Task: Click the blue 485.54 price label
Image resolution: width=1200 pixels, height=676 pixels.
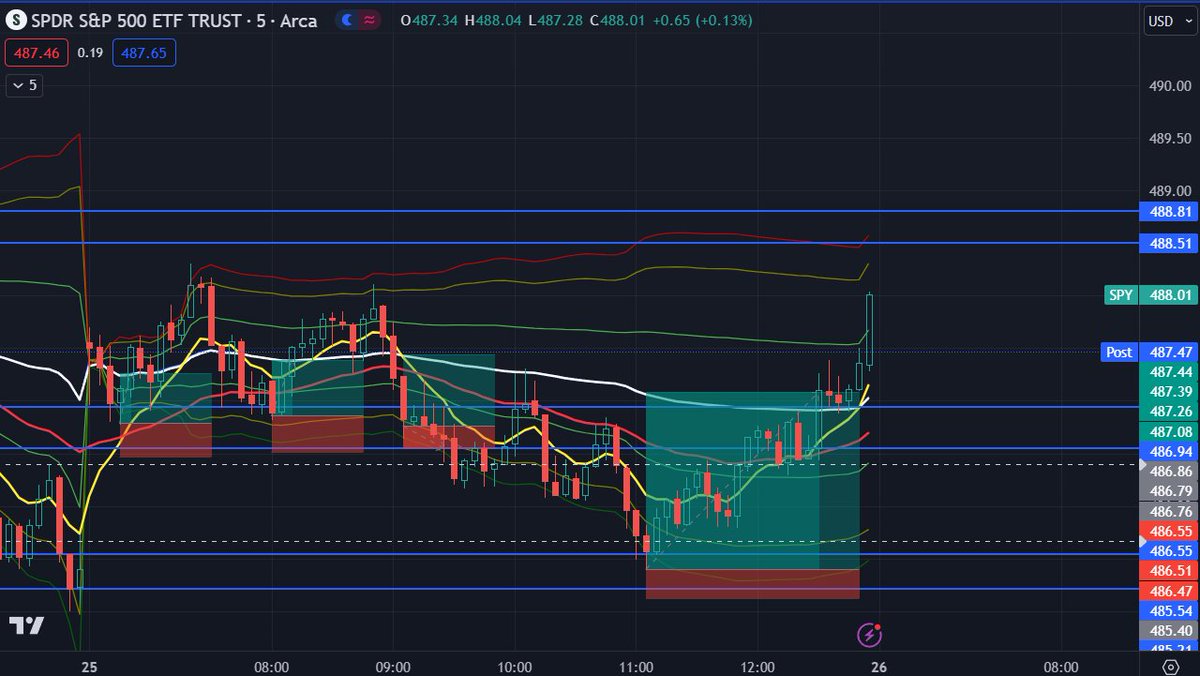Action: pyautogui.click(x=1169, y=611)
